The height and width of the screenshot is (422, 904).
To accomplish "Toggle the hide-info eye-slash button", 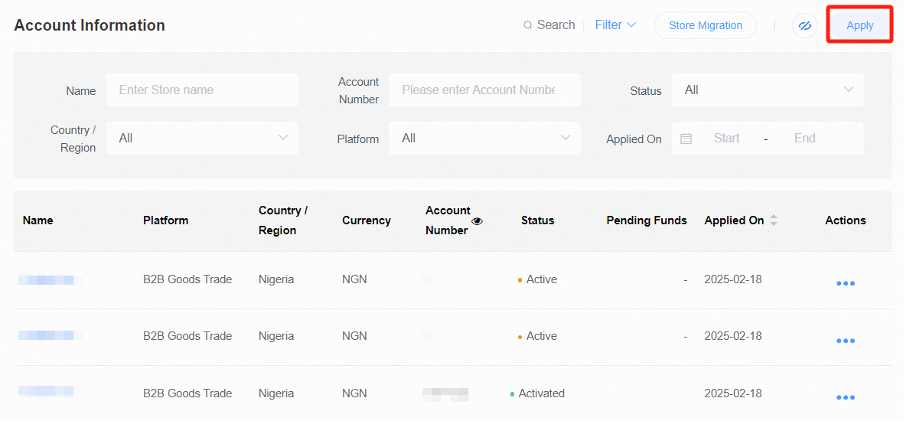I will (805, 25).
